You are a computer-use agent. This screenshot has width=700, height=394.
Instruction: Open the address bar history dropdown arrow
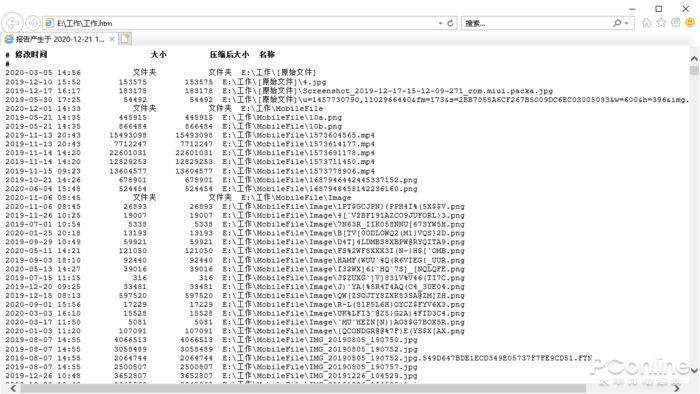(440, 23)
